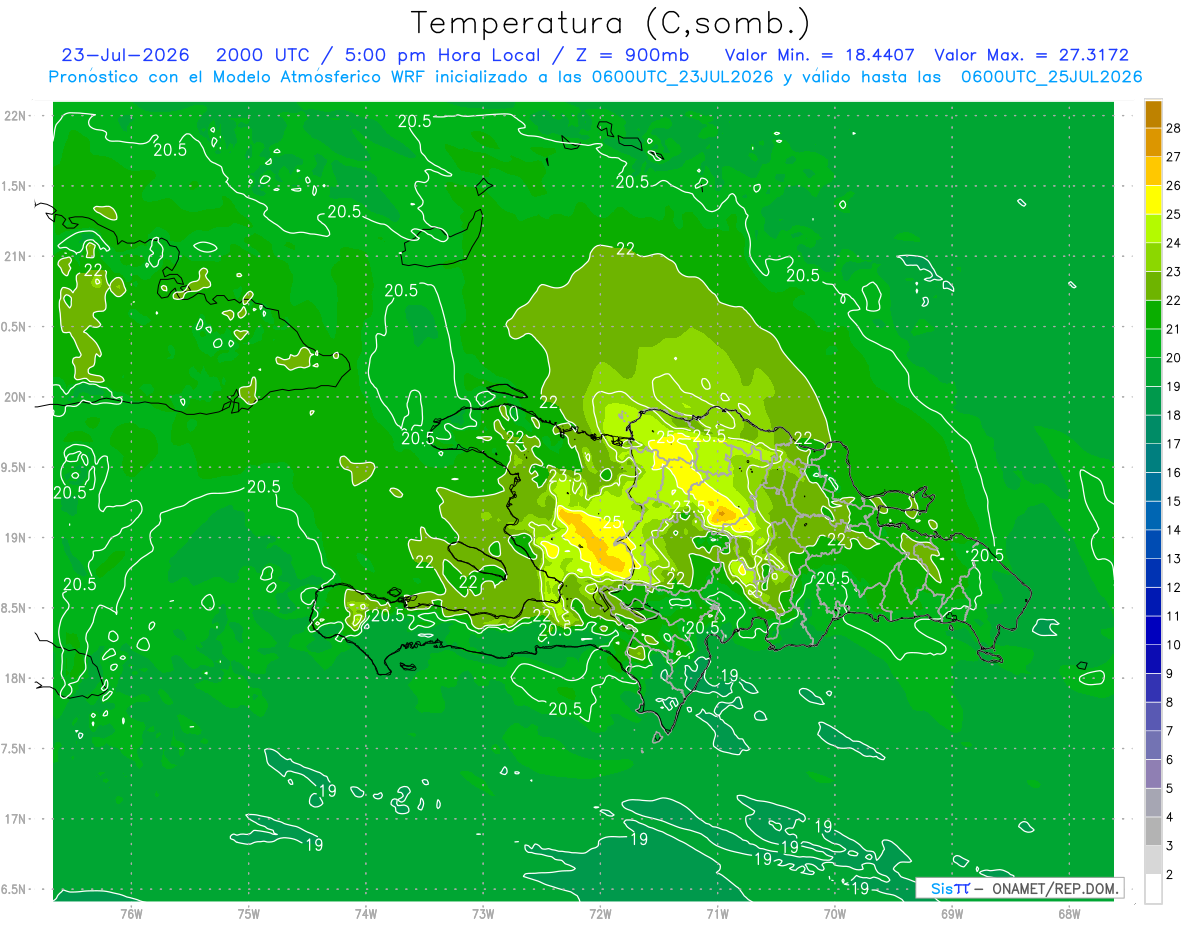Click the latitude axis label '18N'

click(17, 678)
